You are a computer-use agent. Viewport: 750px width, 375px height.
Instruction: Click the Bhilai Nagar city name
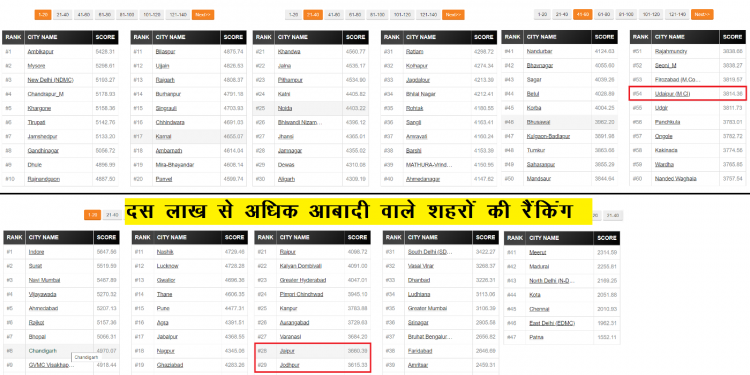point(421,94)
